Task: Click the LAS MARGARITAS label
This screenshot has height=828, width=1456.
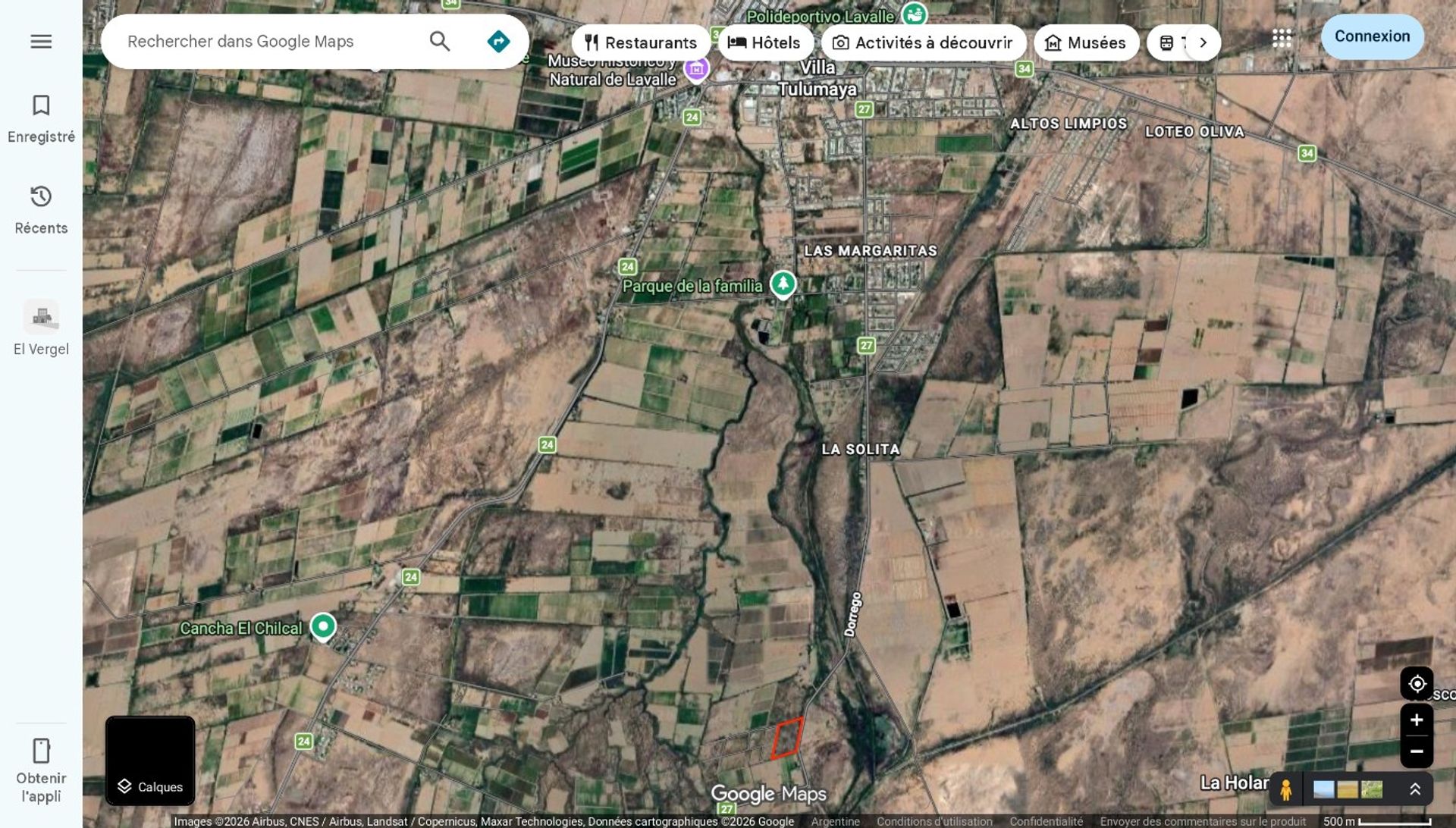Action: (871, 251)
